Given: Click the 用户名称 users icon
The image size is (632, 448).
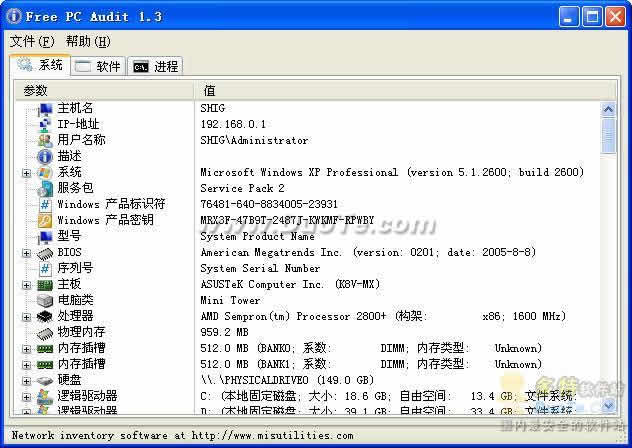Looking at the screenshot, I should [45, 140].
